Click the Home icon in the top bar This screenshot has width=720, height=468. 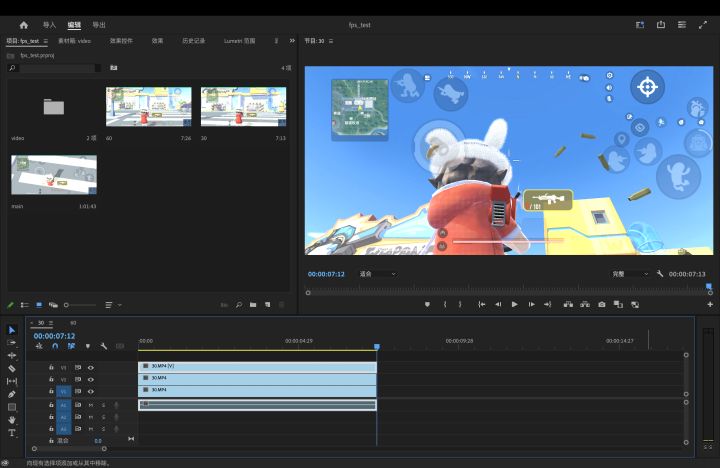click(24, 24)
